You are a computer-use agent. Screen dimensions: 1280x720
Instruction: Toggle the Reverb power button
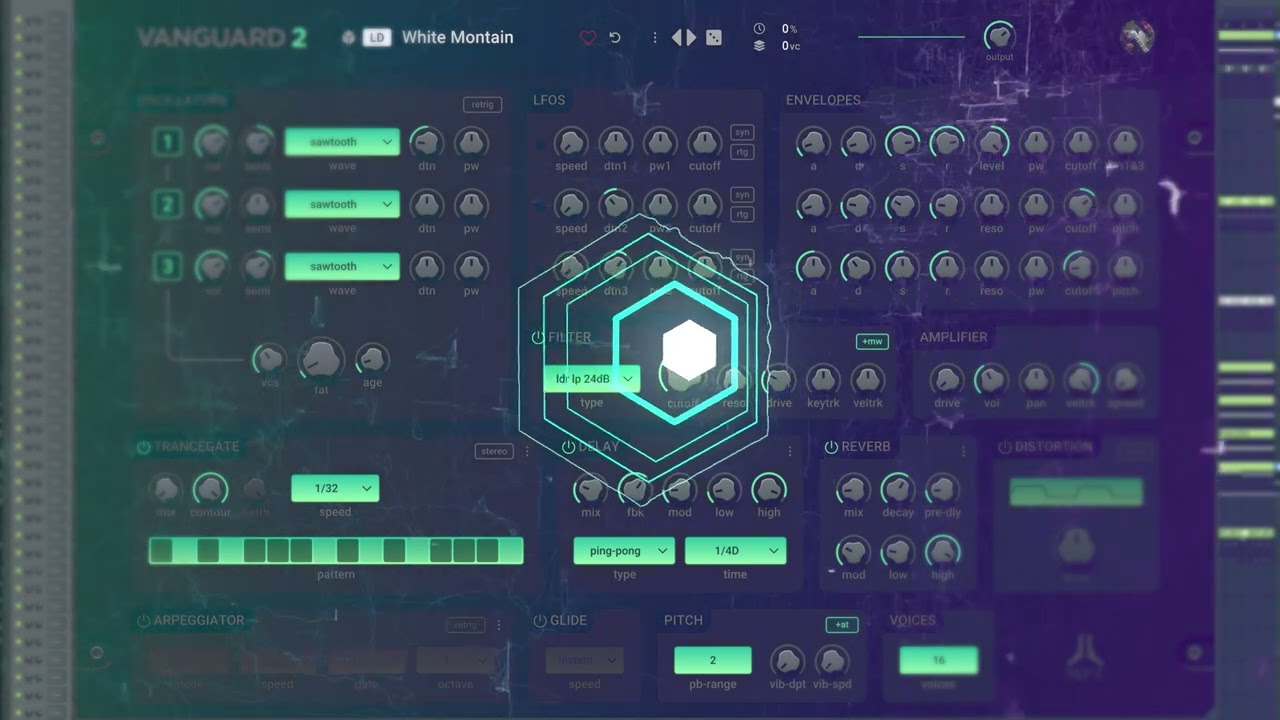(x=831, y=447)
